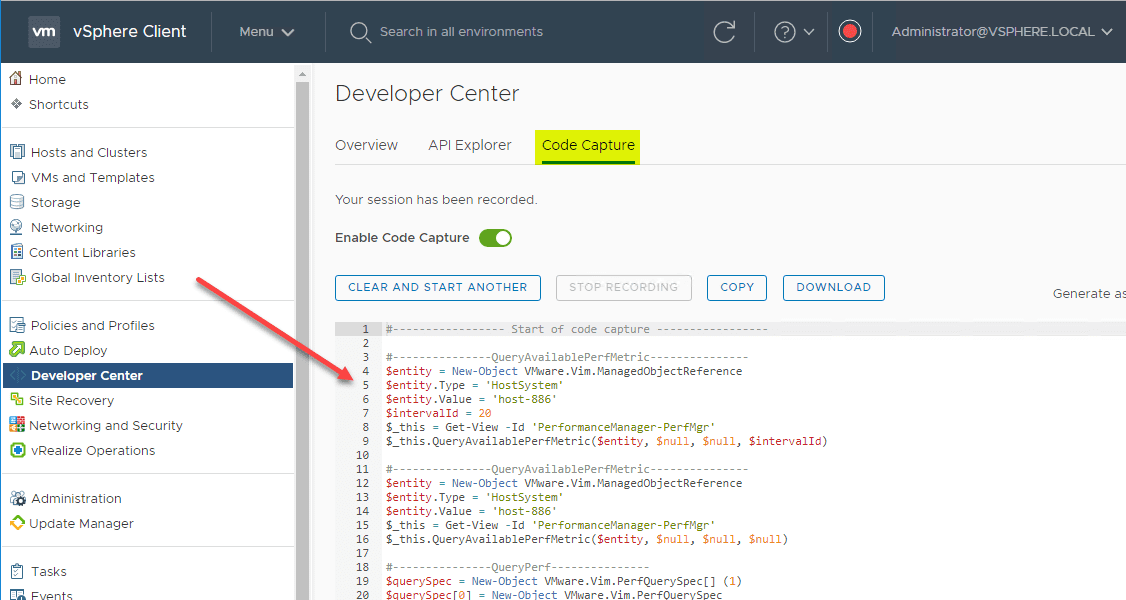
Task: Click the Networking globe icon
Action: coord(16,227)
